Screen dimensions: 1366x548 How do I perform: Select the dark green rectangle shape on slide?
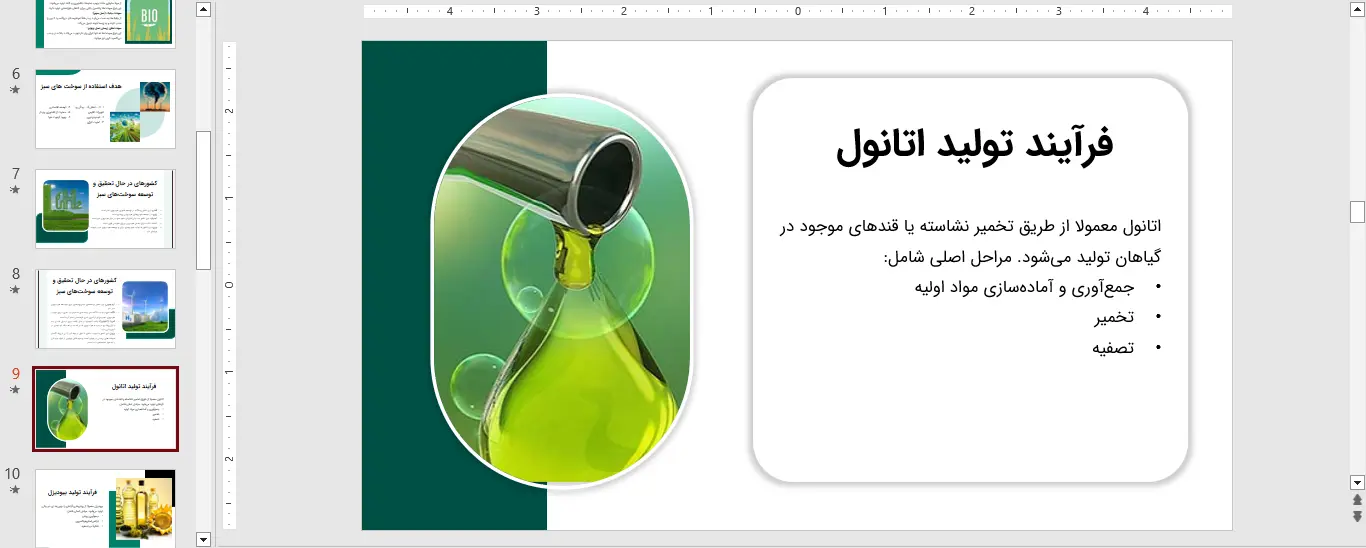click(x=396, y=286)
